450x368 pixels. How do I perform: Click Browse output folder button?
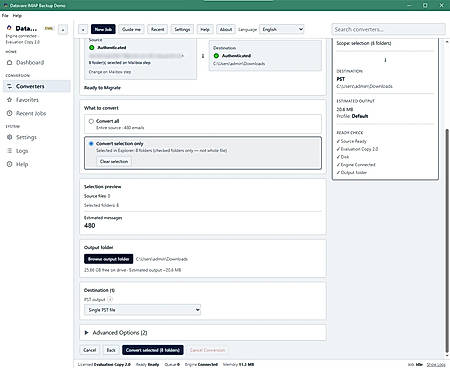point(108,259)
